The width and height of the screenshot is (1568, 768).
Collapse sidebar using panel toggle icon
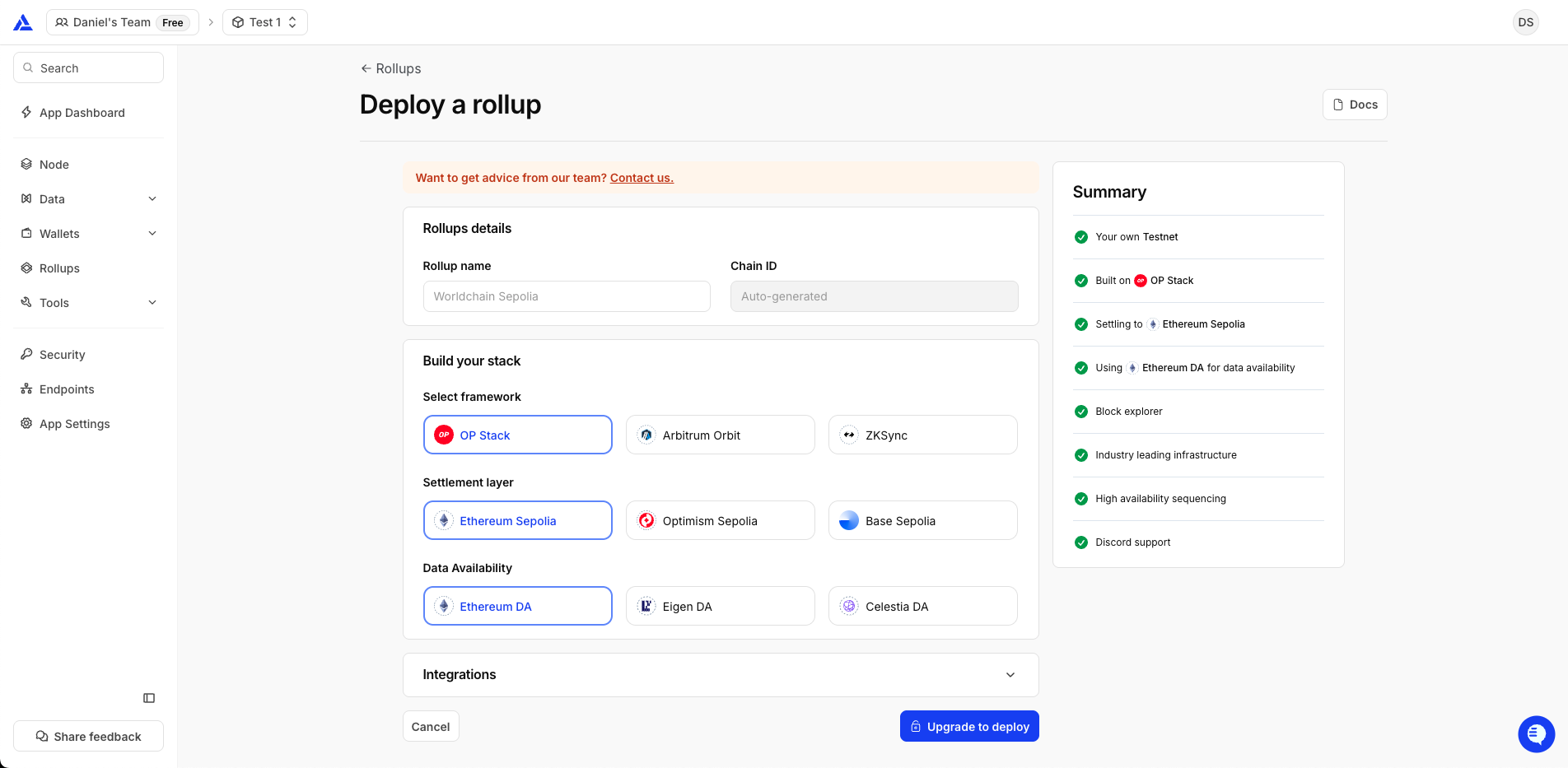click(149, 698)
